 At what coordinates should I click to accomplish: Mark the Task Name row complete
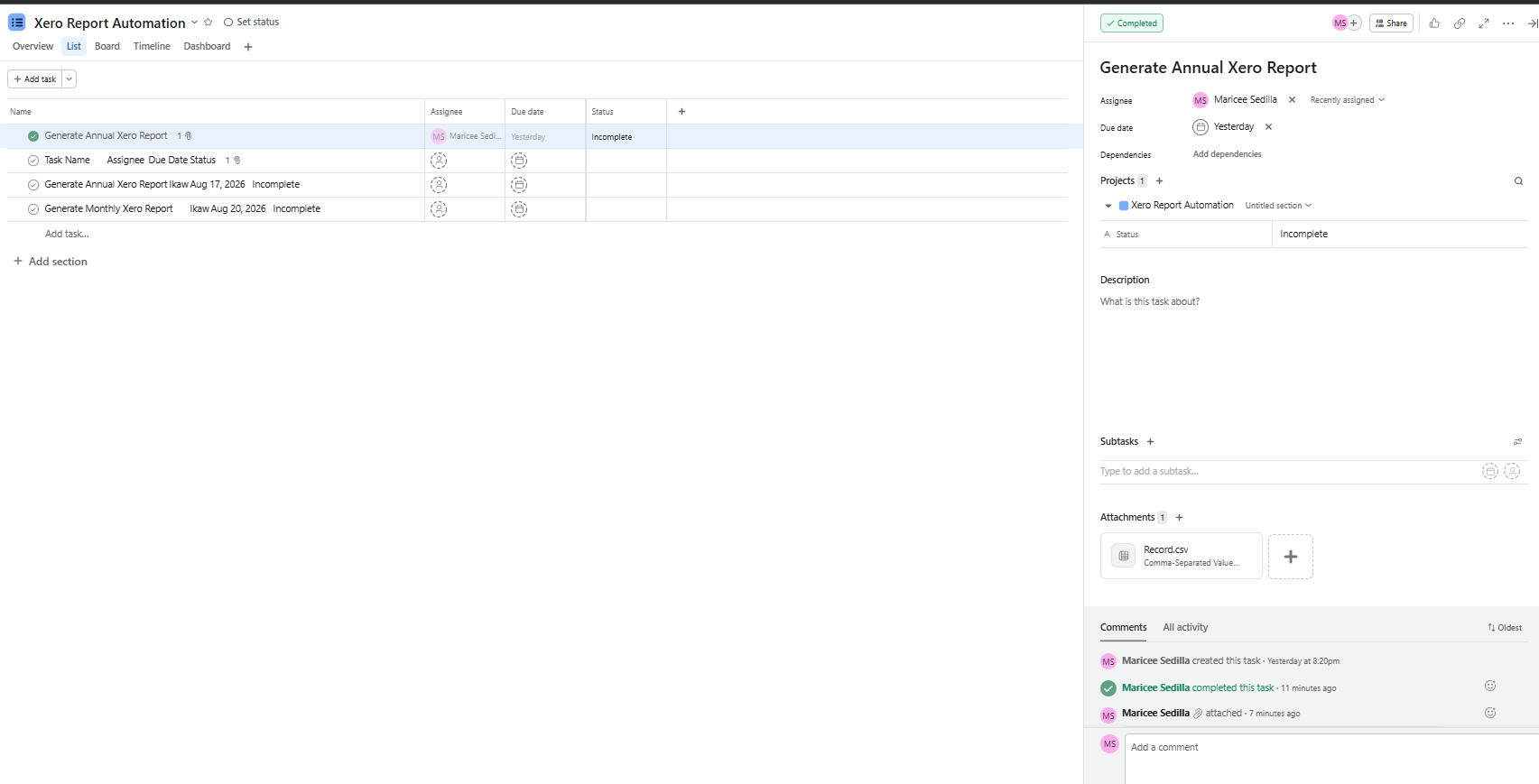pos(33,161)
